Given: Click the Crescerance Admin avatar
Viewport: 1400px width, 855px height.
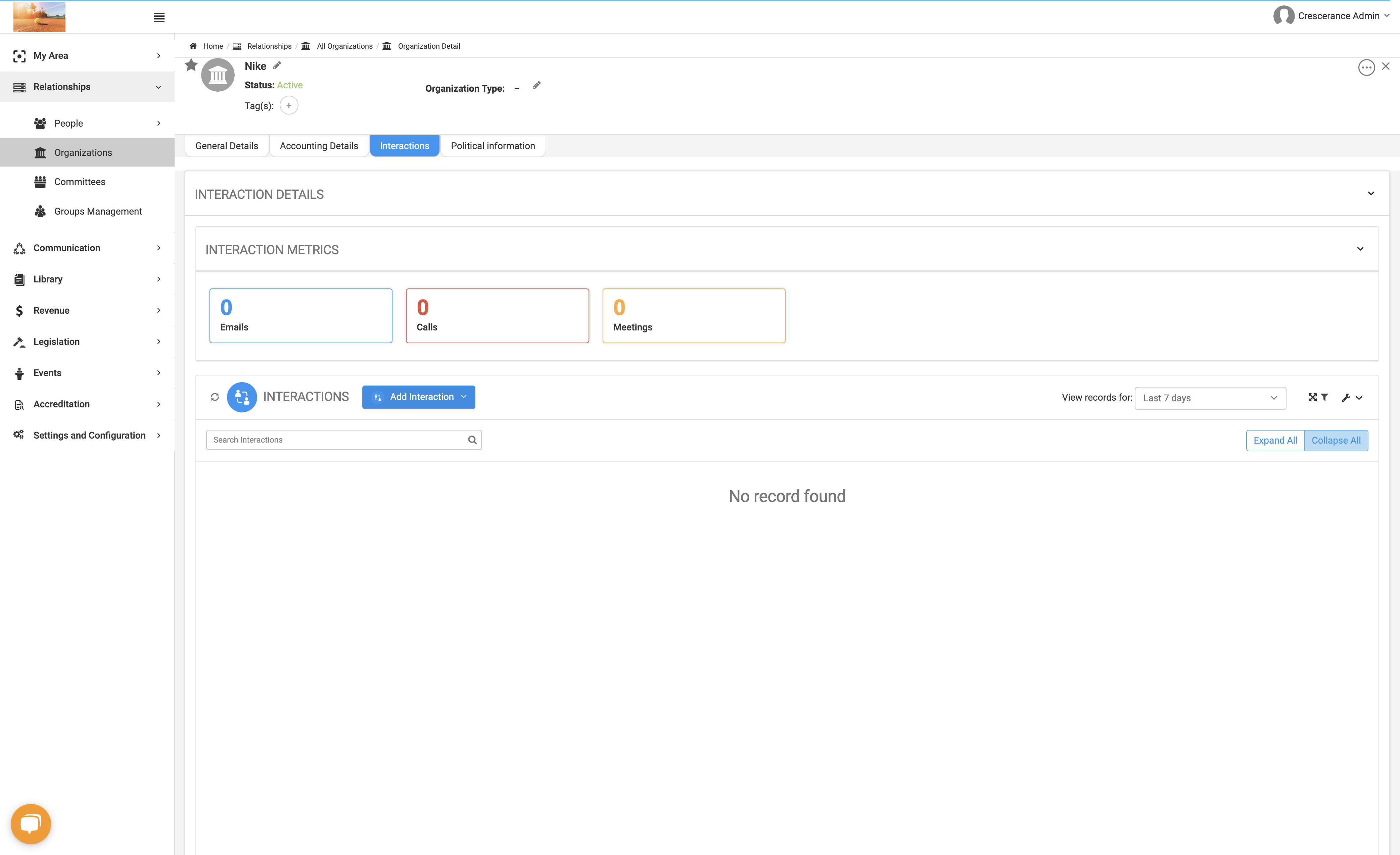Looking at the screenshot, I should 1284,16.
